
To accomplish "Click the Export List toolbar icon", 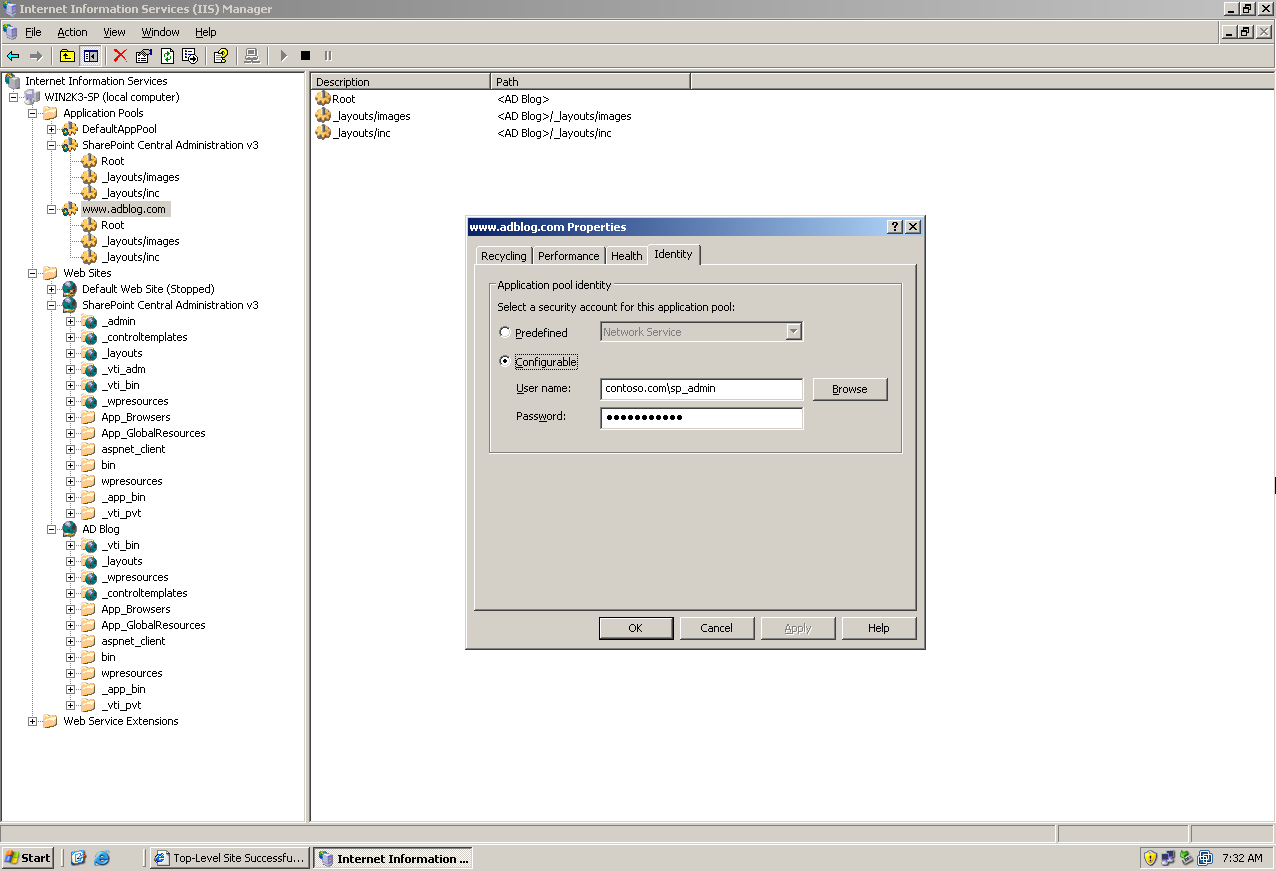I will (189, 55).
